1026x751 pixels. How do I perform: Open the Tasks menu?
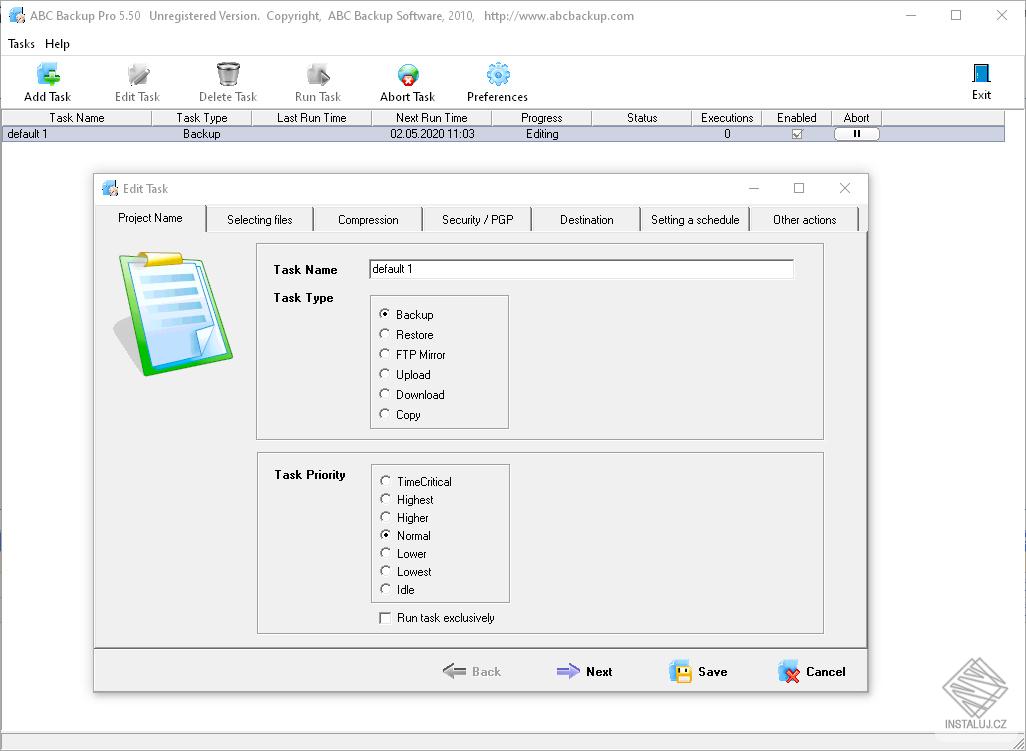(x=21, y=44)
